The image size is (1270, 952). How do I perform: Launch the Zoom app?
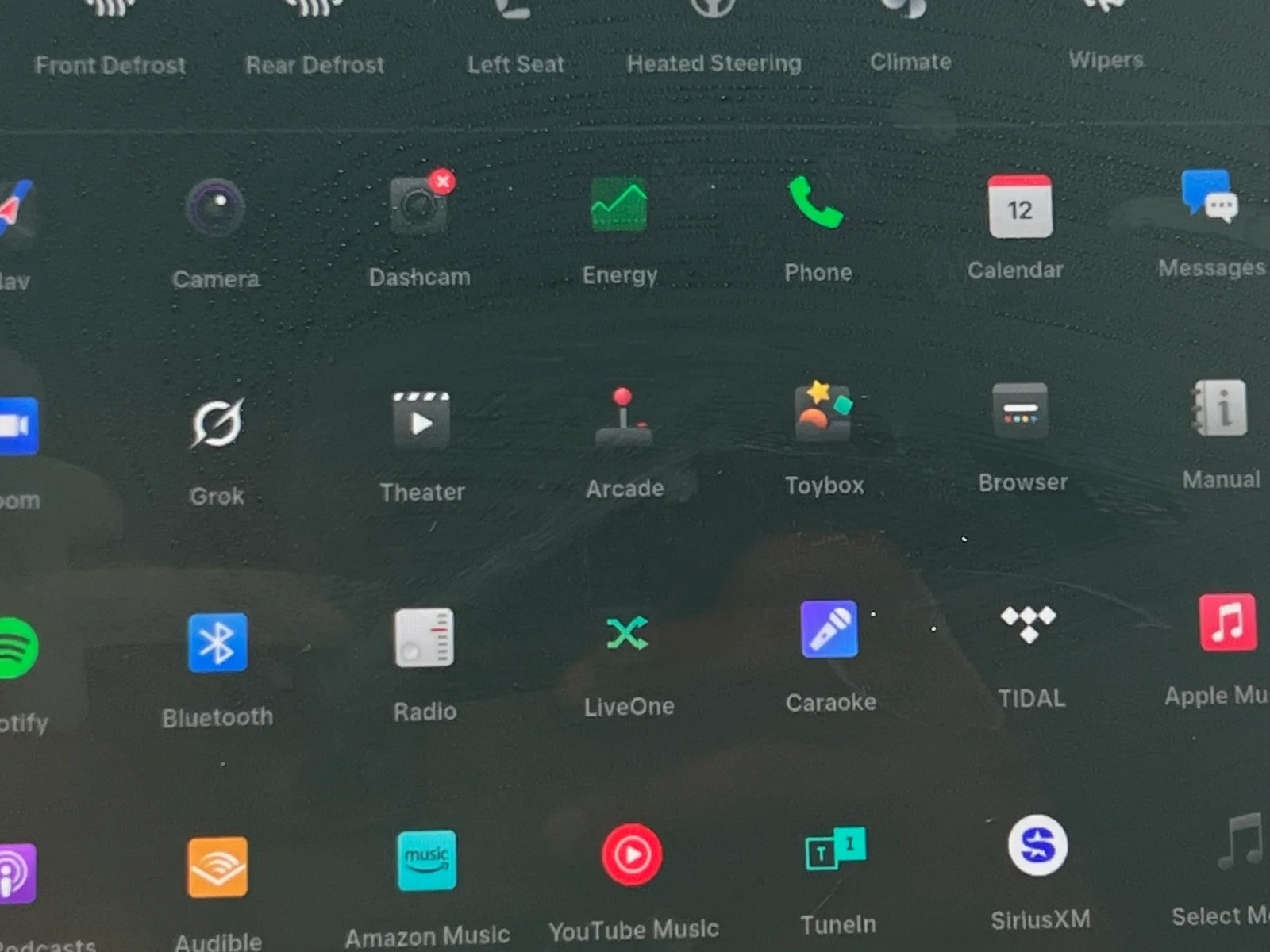17,426
